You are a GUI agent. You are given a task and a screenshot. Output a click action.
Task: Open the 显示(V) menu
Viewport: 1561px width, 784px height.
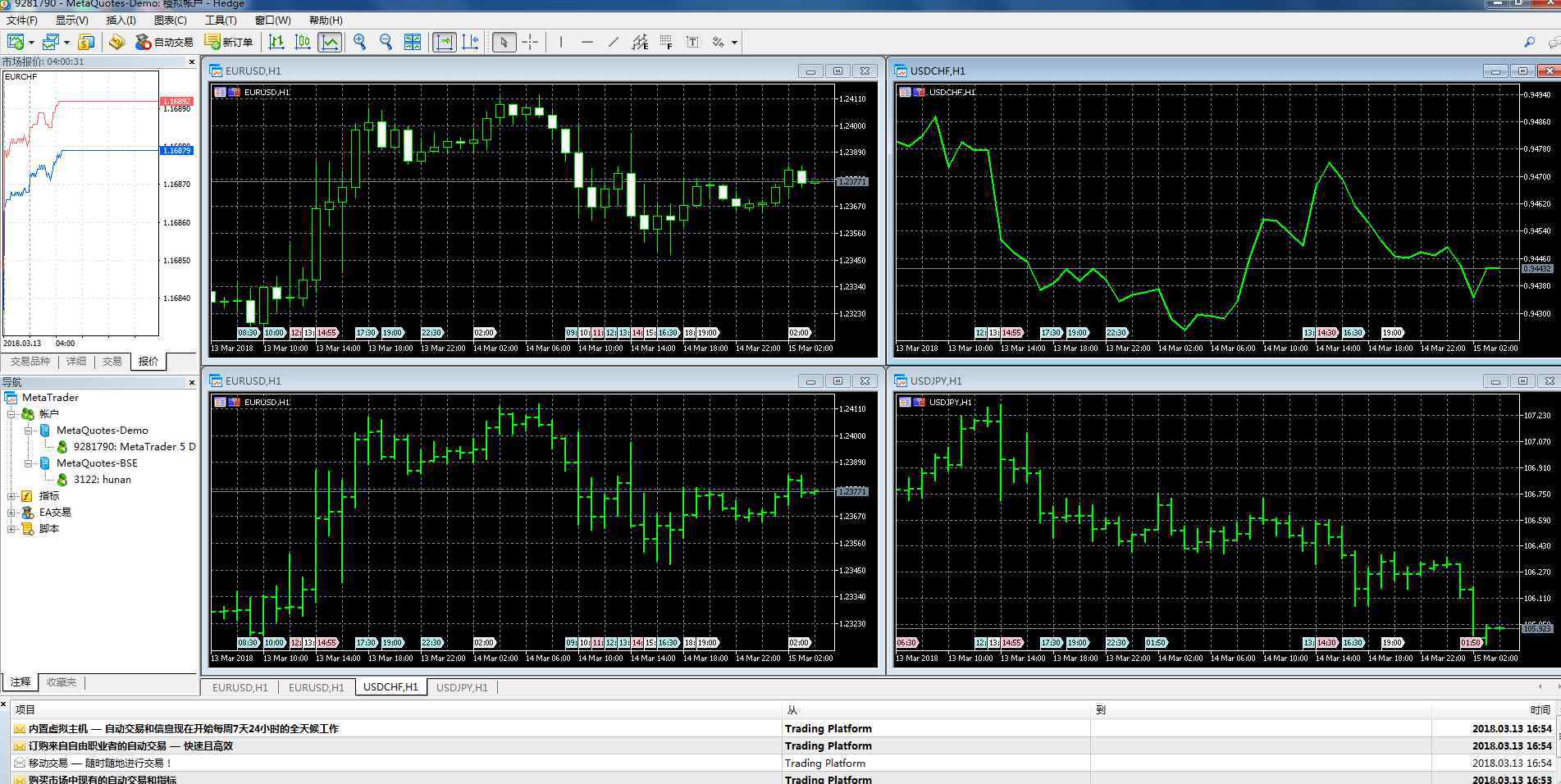(71, 20)
